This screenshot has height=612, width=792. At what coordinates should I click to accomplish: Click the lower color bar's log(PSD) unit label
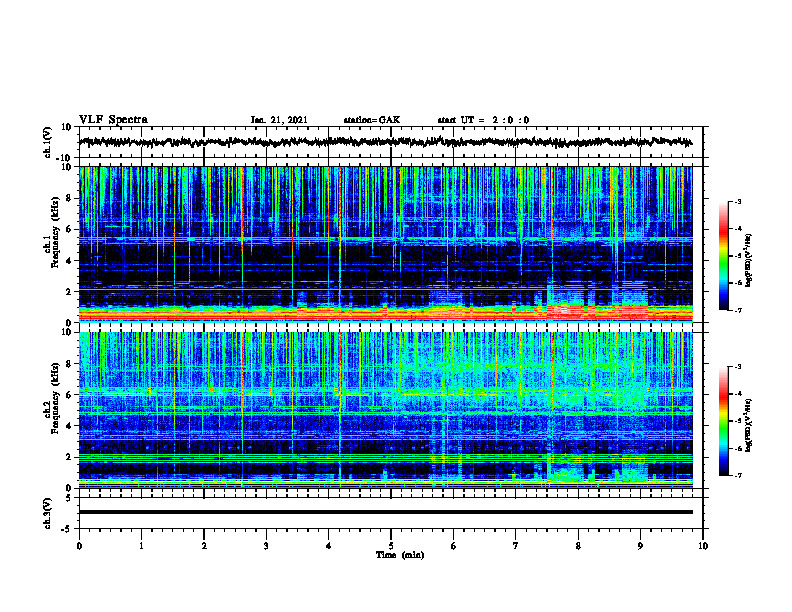(748, 425)
